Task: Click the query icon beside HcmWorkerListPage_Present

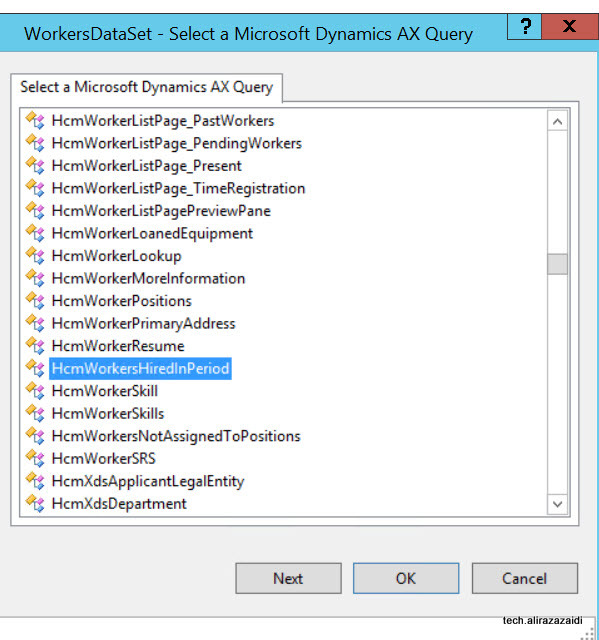Action: pos(35,166)
